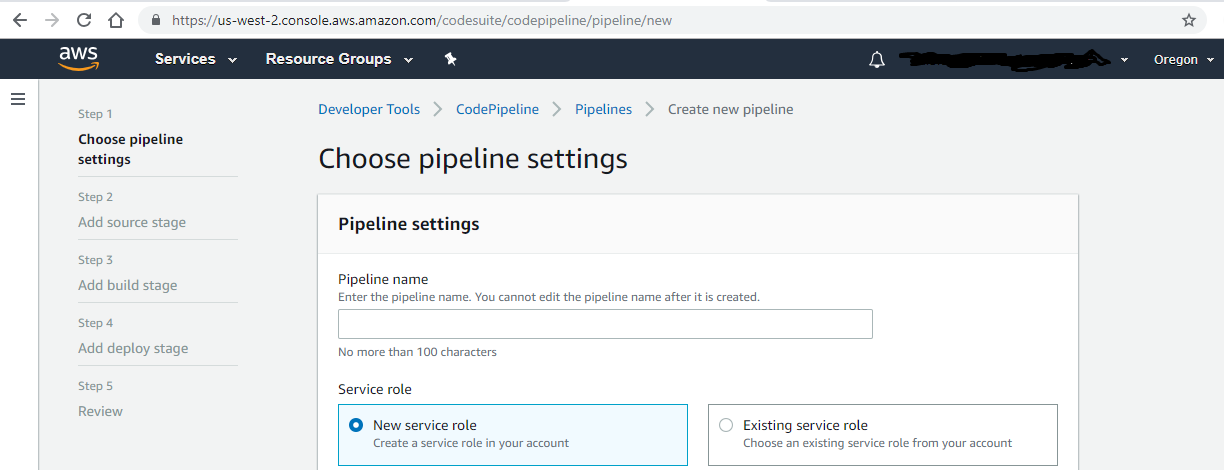Open the Developer Tools breadcrumb link
1224x470 pixels.
point(369,109)
